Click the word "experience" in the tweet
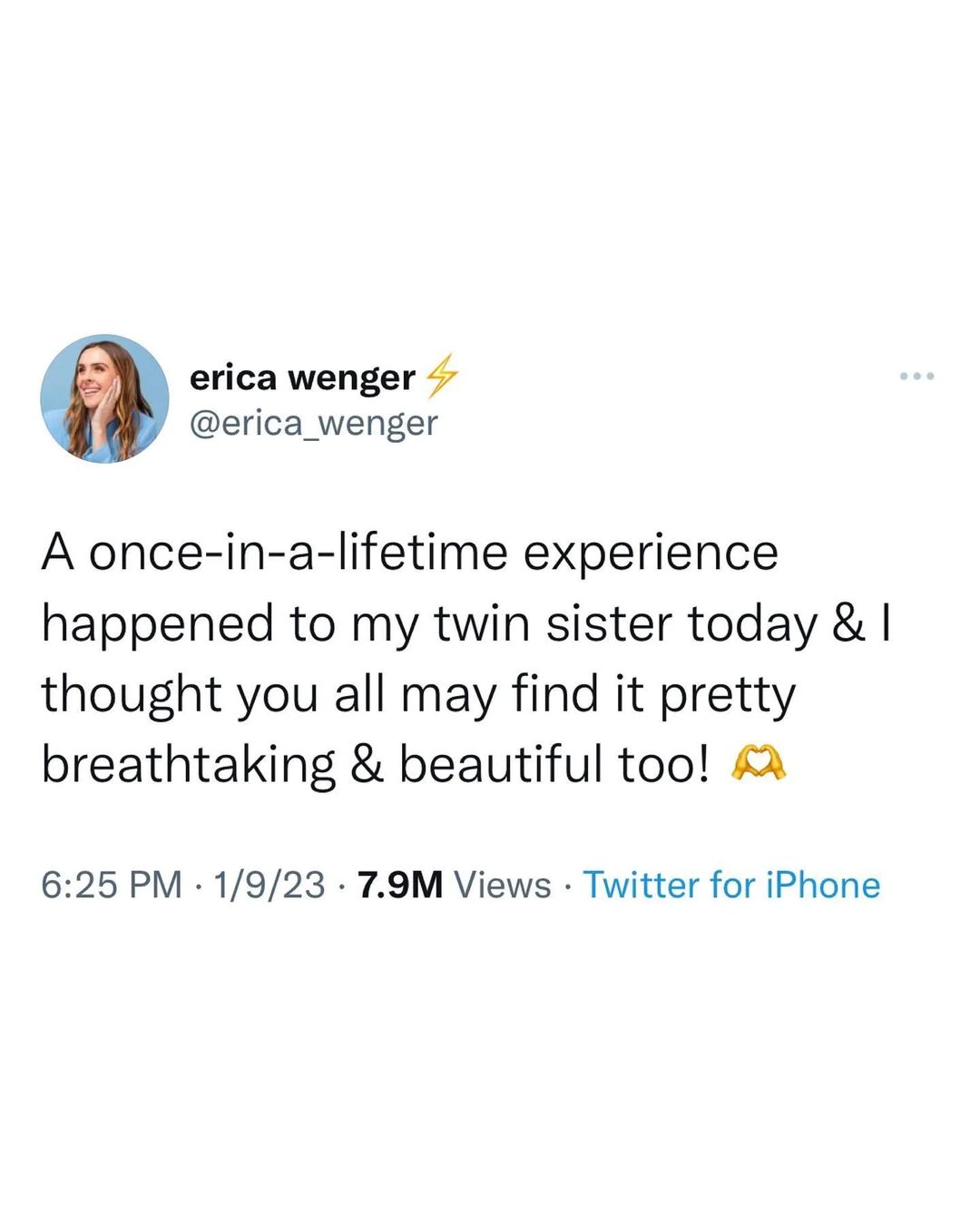980x1225 pixels. coord(651,553)
